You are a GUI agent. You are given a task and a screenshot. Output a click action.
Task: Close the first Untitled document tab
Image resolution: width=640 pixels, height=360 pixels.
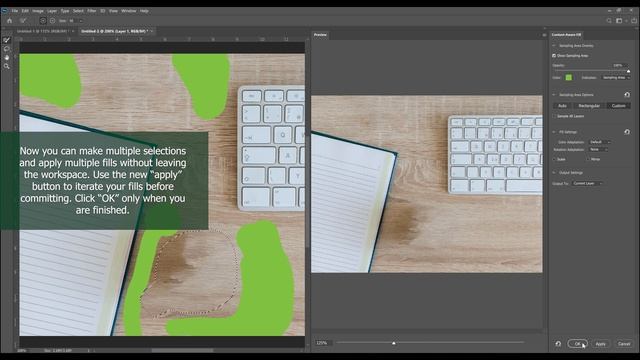click(x=73, y=31)
